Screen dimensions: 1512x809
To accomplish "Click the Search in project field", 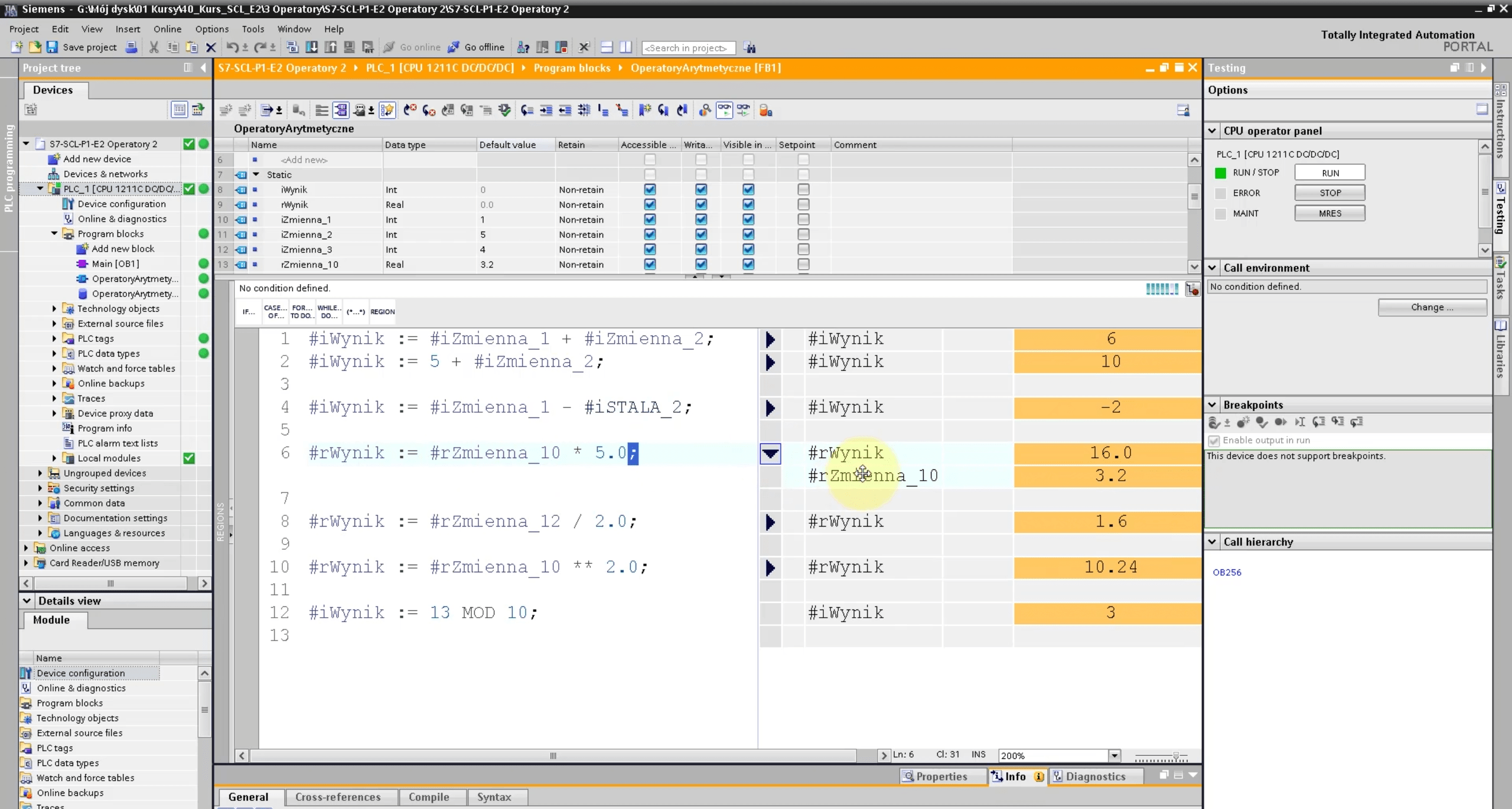I will click(688, 48).
